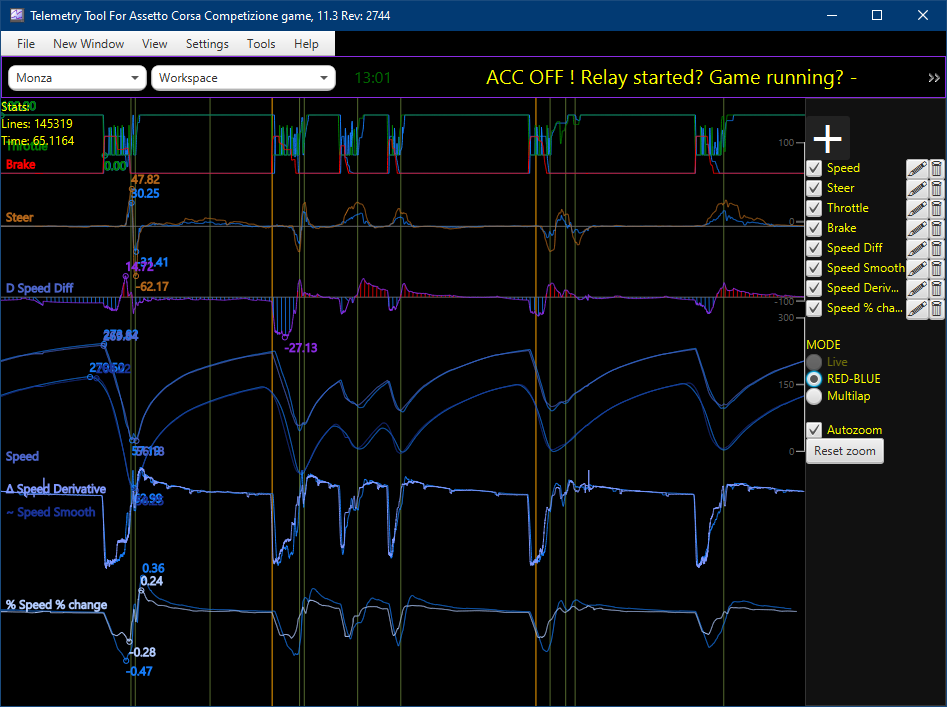Open the File menu

pos(26,43)
